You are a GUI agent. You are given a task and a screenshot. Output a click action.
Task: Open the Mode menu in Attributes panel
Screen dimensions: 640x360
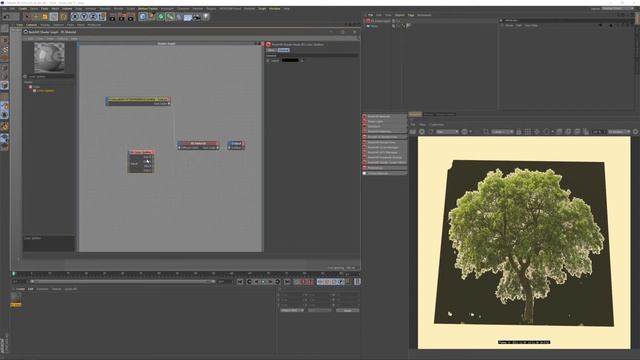tap(509, 25)
